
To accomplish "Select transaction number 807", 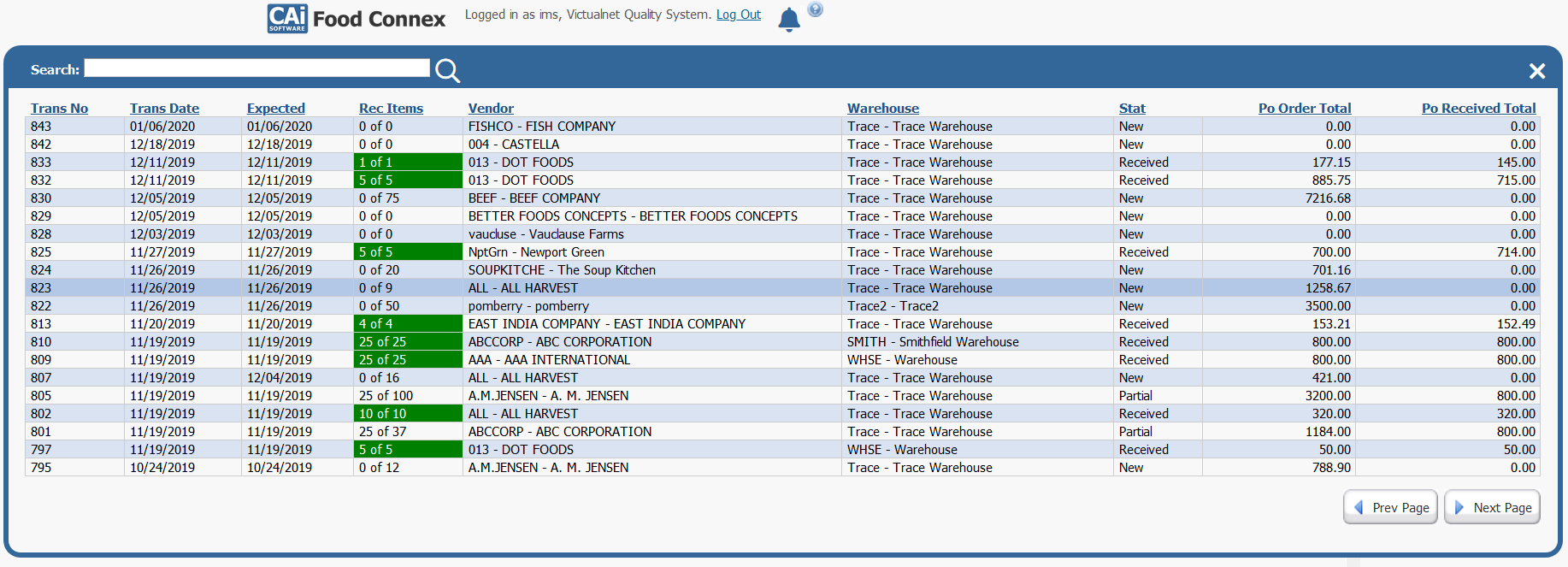I will point(41,378).
